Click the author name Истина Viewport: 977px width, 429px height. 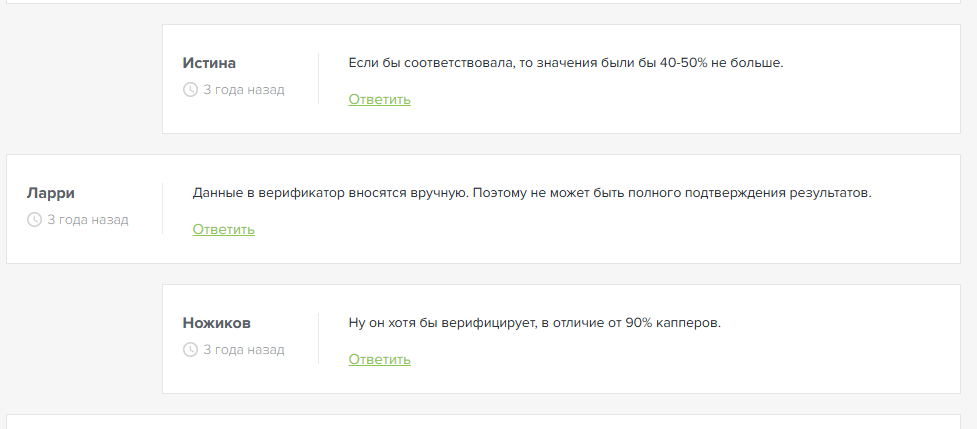coord(209,63)
